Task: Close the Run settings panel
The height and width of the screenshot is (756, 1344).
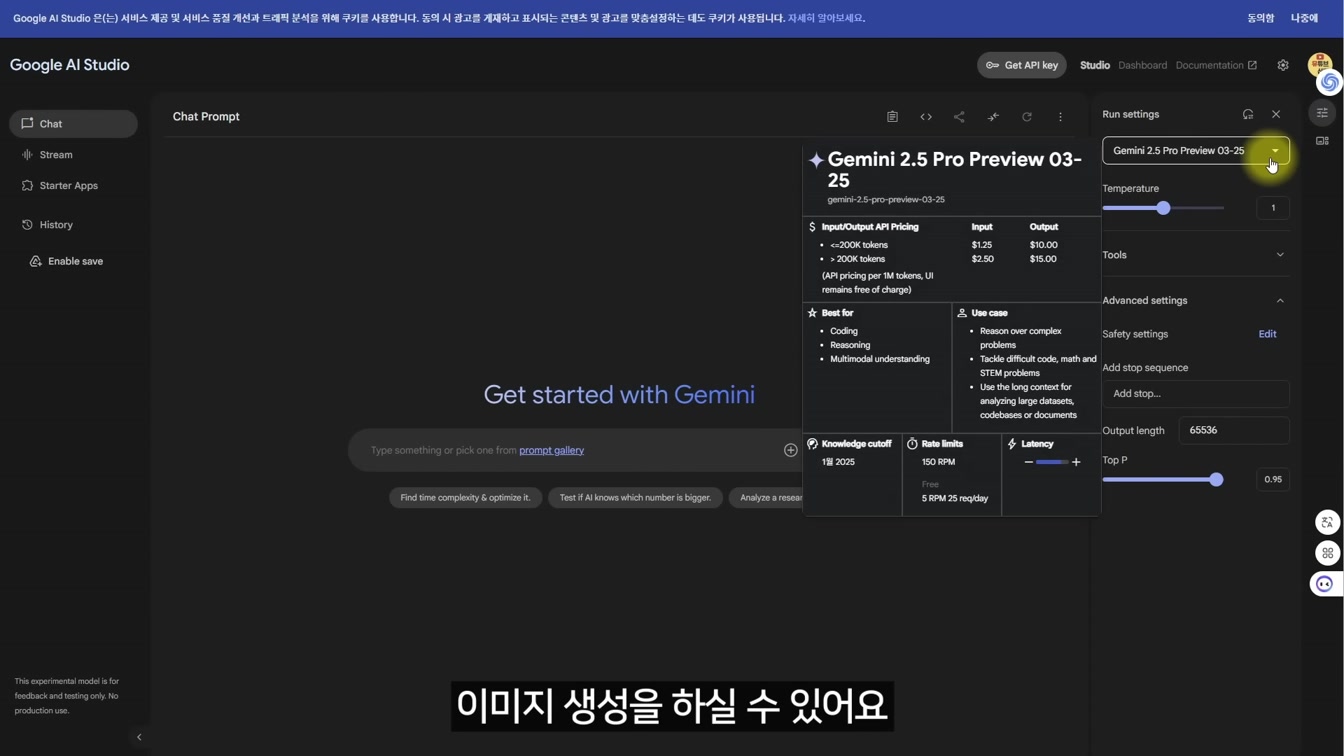Action: 1276,114
